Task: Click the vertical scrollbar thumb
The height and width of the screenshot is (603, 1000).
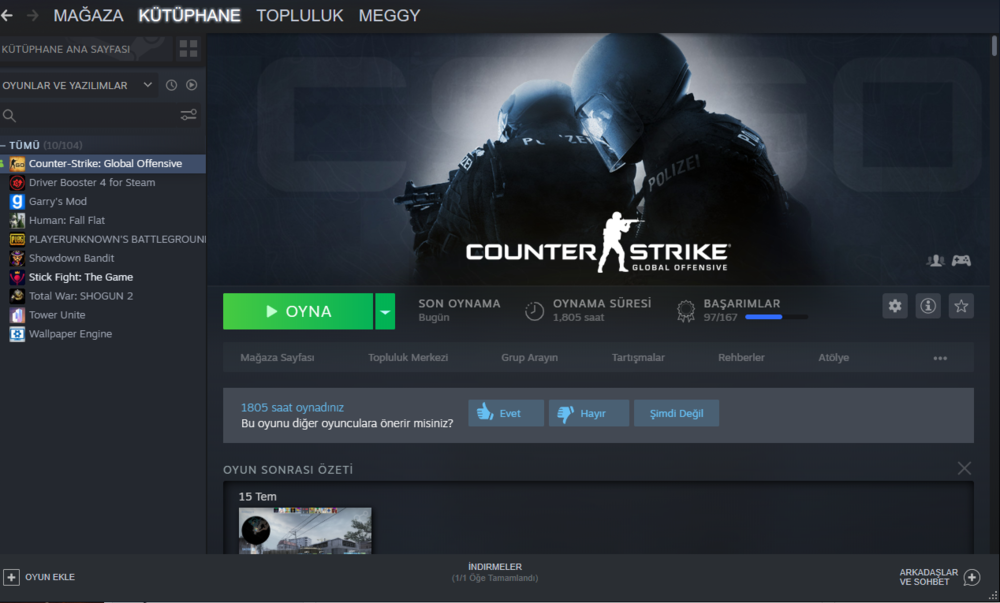Action: pos(994,46)
